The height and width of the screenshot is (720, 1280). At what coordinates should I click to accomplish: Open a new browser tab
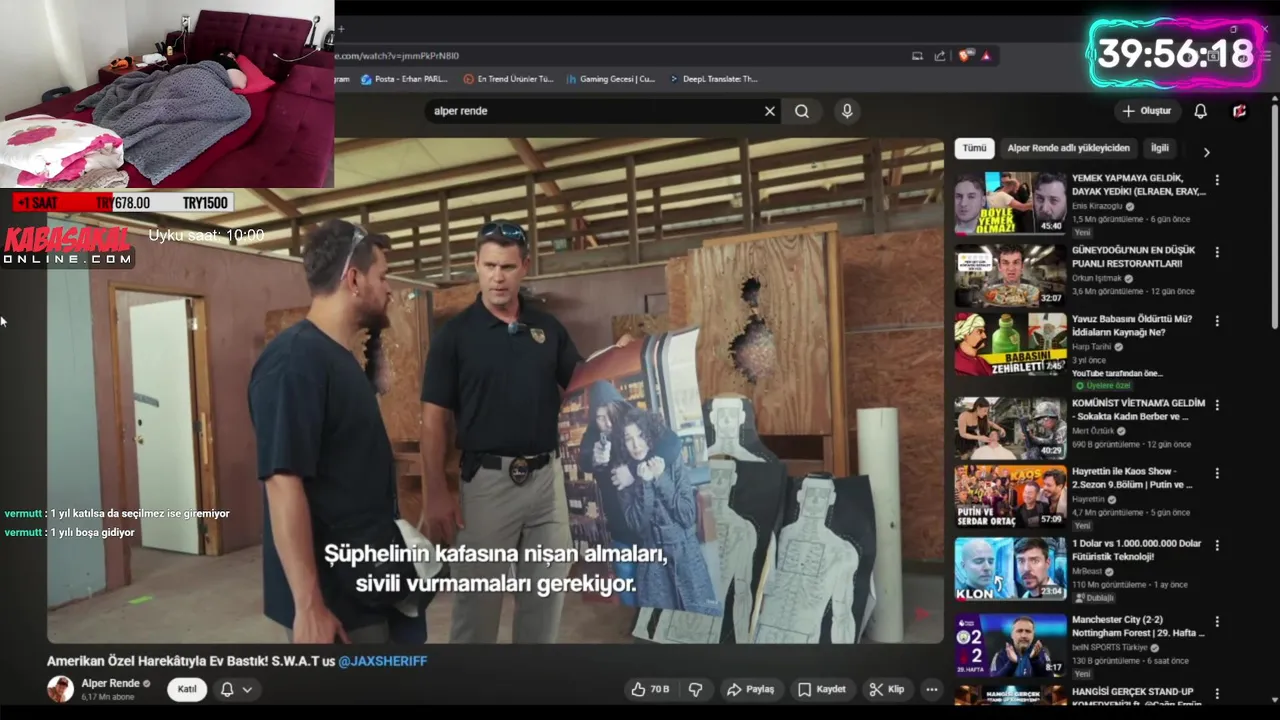point(340,29)
